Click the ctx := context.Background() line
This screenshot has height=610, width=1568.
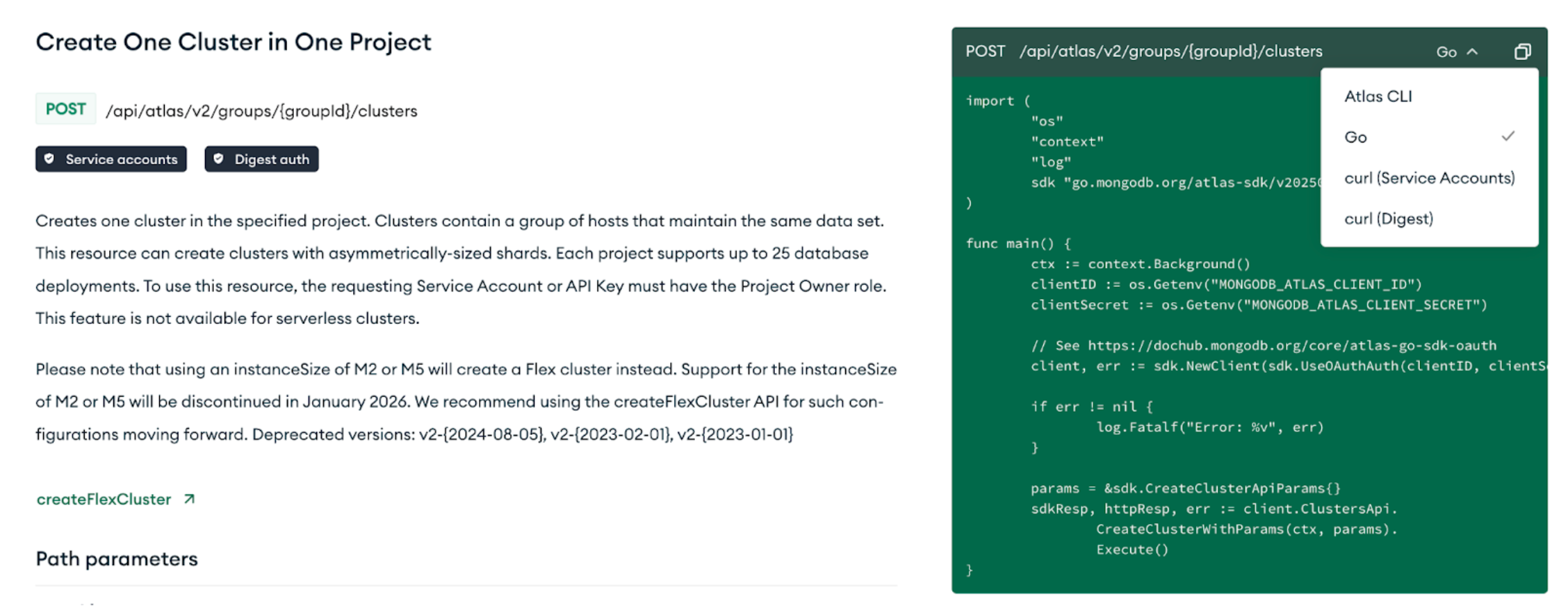(x=1141, y=264)
